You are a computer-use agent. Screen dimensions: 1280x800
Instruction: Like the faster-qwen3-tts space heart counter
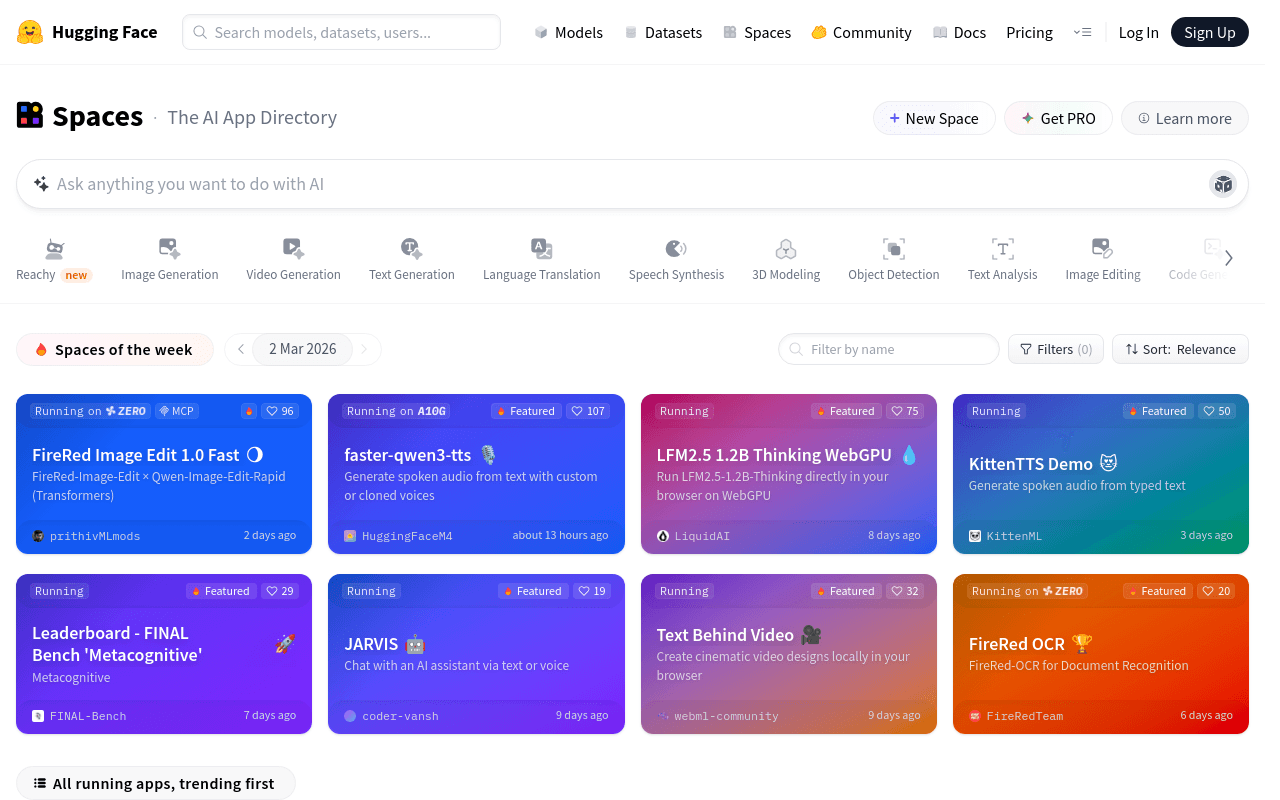588,411
